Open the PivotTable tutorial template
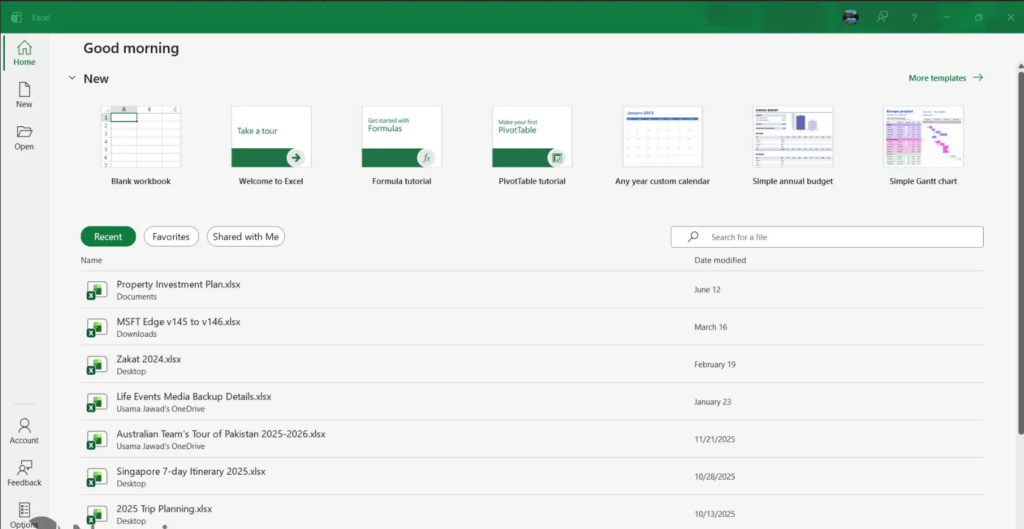This screenshot has width=1024, height=529. [x=532, y=146]
